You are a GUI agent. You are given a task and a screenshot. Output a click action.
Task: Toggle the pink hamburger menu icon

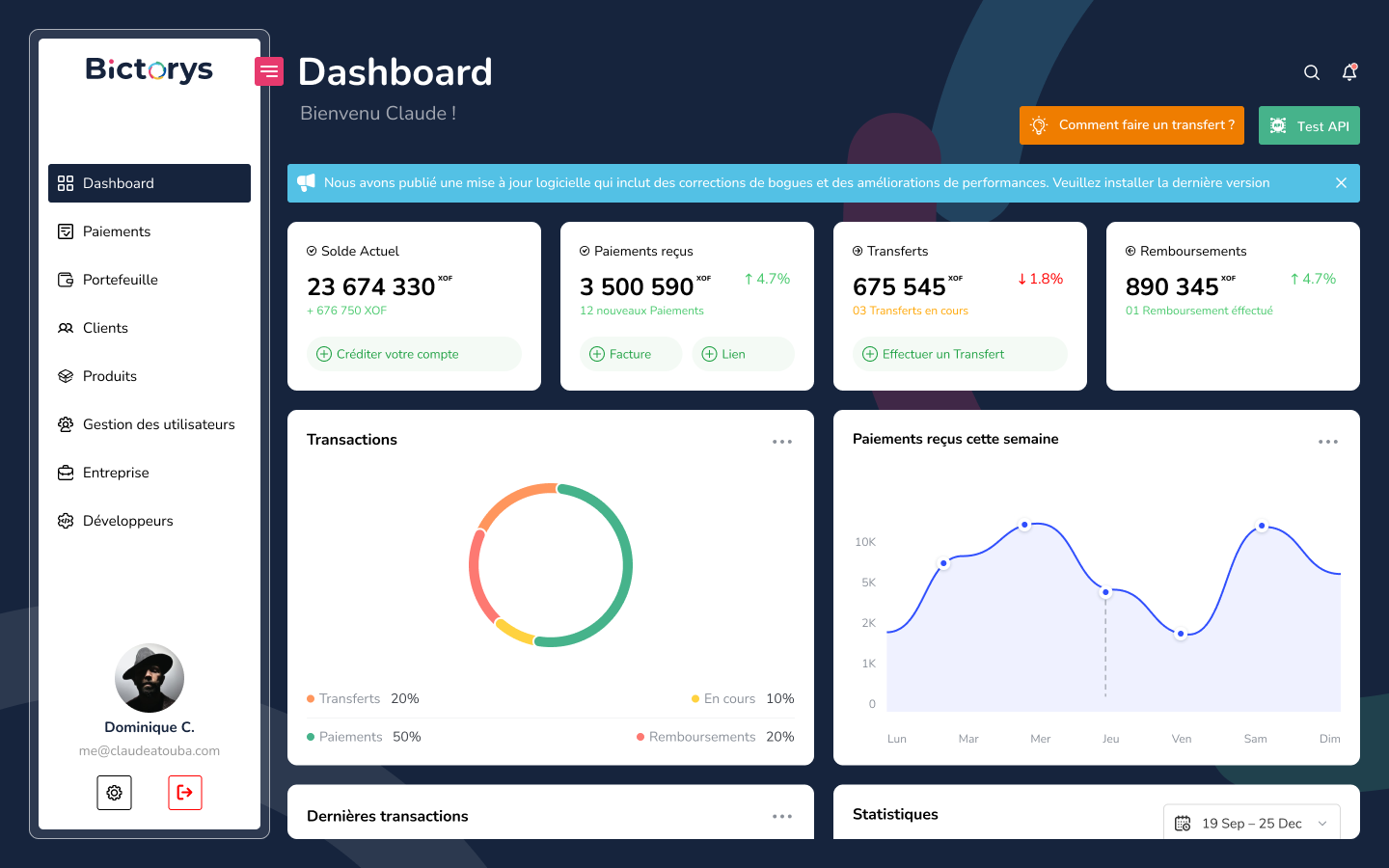tap(269, 71)
